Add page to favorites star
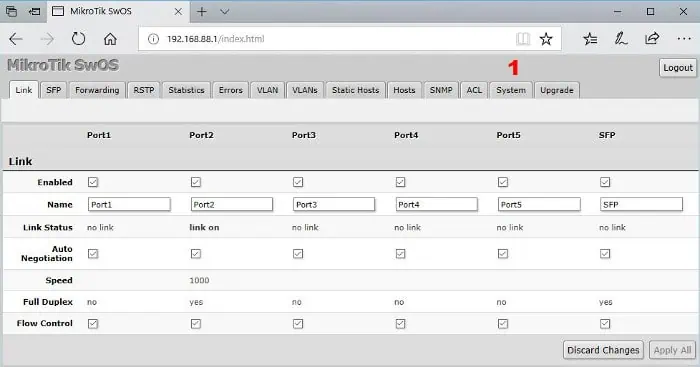The image size is (700, 367). point(546,39)
